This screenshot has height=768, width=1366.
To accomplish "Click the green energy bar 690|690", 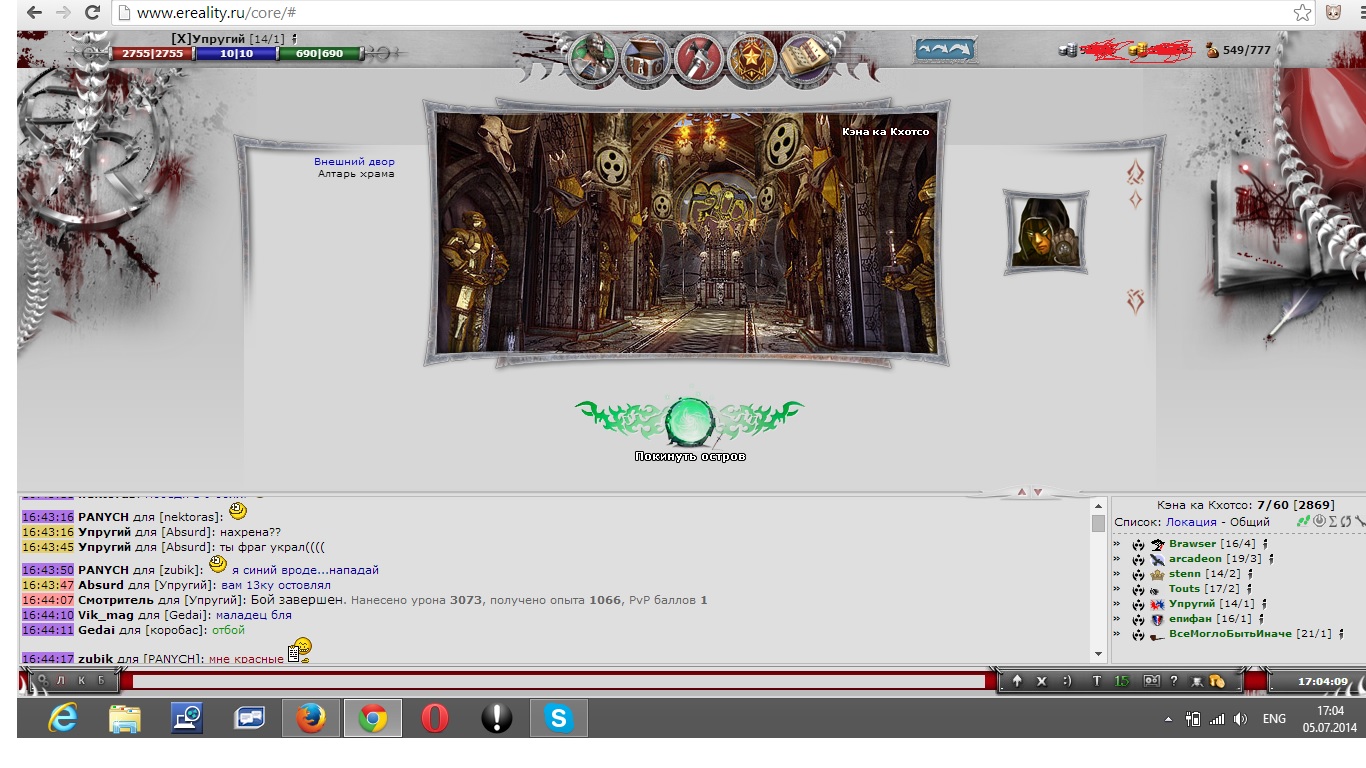I will 319,53.
